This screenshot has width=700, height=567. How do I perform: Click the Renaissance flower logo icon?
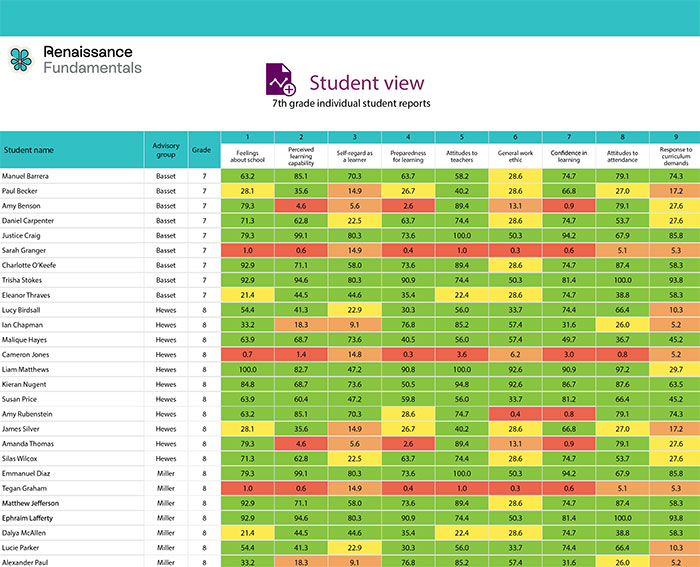pos(22,60)
